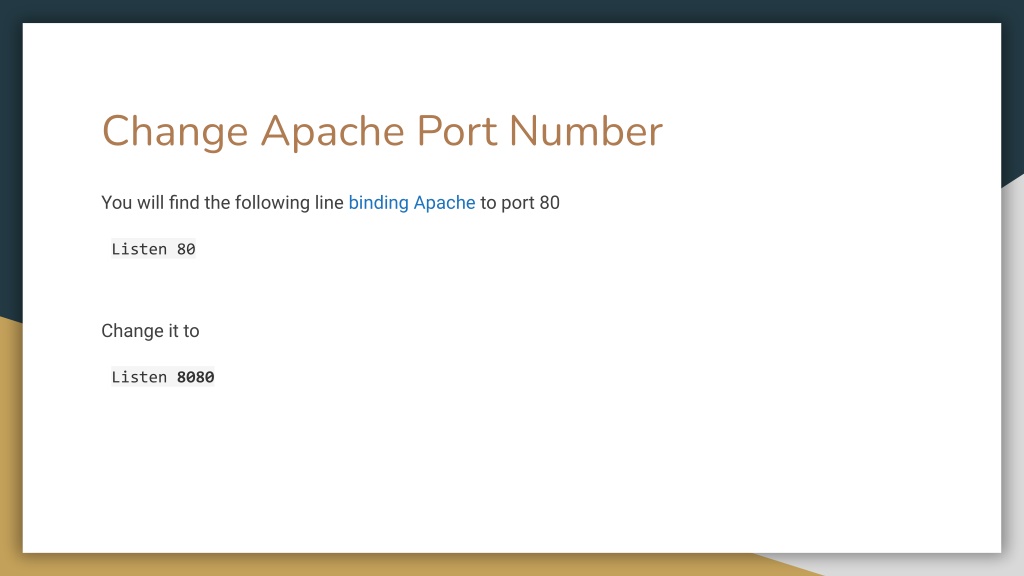
Task: Click the "Listen 8080" code snippet
Action: coord(162,377)
